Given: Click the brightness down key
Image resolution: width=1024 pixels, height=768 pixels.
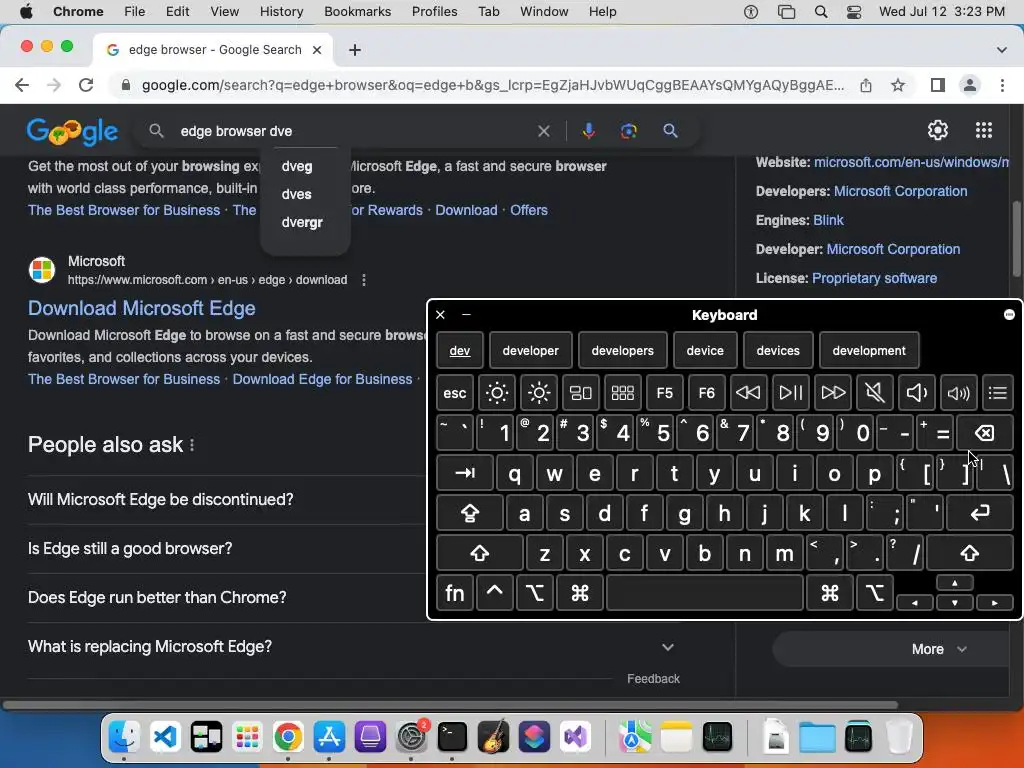Looking at the screenshot, I should coord(496,392).
